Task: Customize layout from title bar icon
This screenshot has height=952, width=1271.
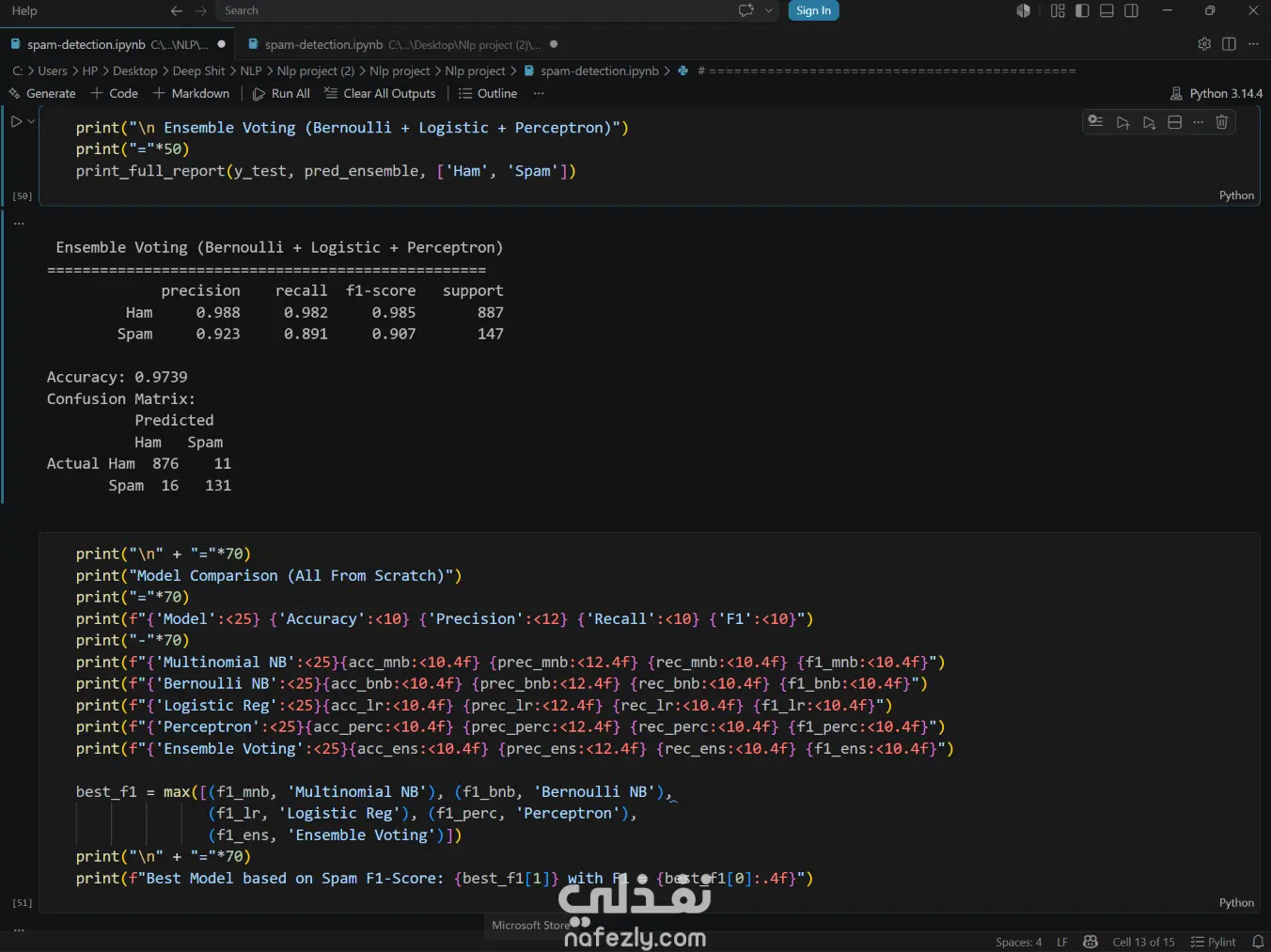Action: point(1058,10)
